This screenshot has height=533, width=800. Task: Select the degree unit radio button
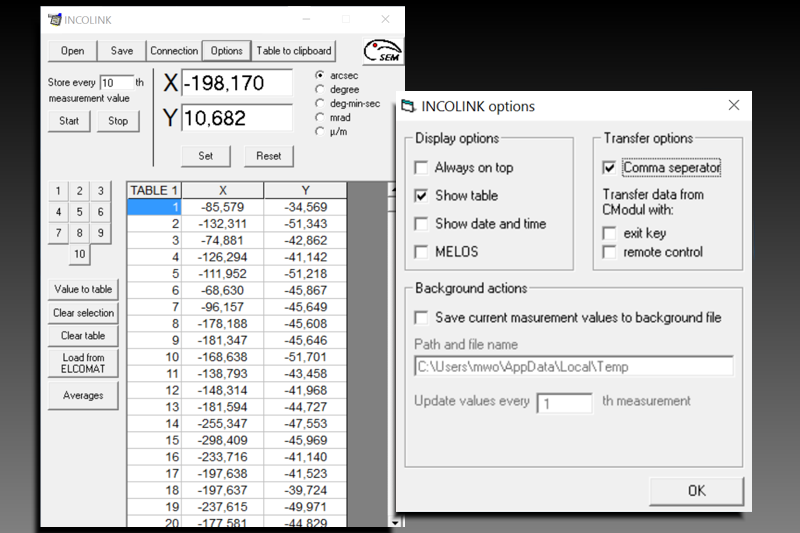click(x=320, y=89)
